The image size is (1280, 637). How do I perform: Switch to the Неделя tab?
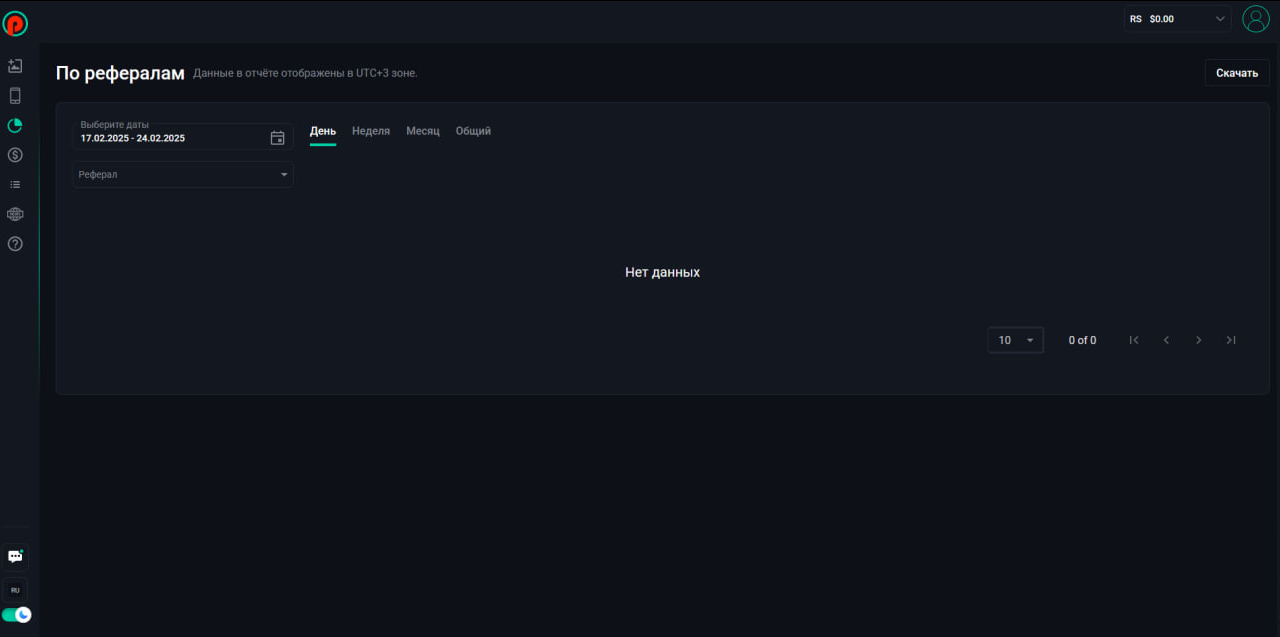coord(371,132)
